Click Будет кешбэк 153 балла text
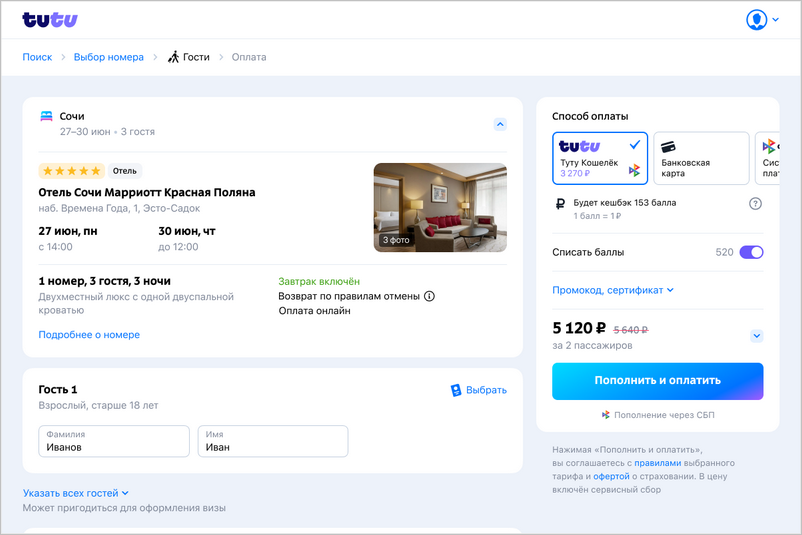This screenshot has width=802, height=535. pyautogui.click(x=625, y=203)
